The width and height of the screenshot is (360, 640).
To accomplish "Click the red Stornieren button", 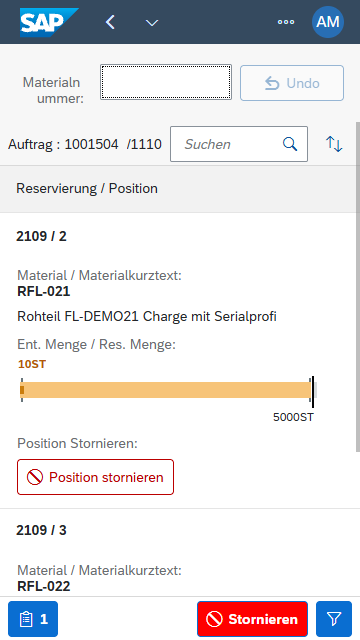I will click(252, 619).
